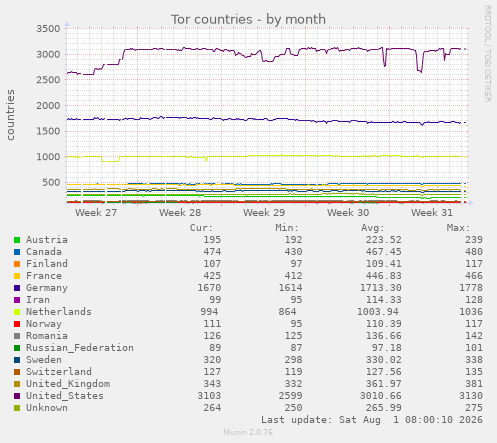
Task: Click the vertical 'countries' axis label
Action: click(x=10, y=115)
